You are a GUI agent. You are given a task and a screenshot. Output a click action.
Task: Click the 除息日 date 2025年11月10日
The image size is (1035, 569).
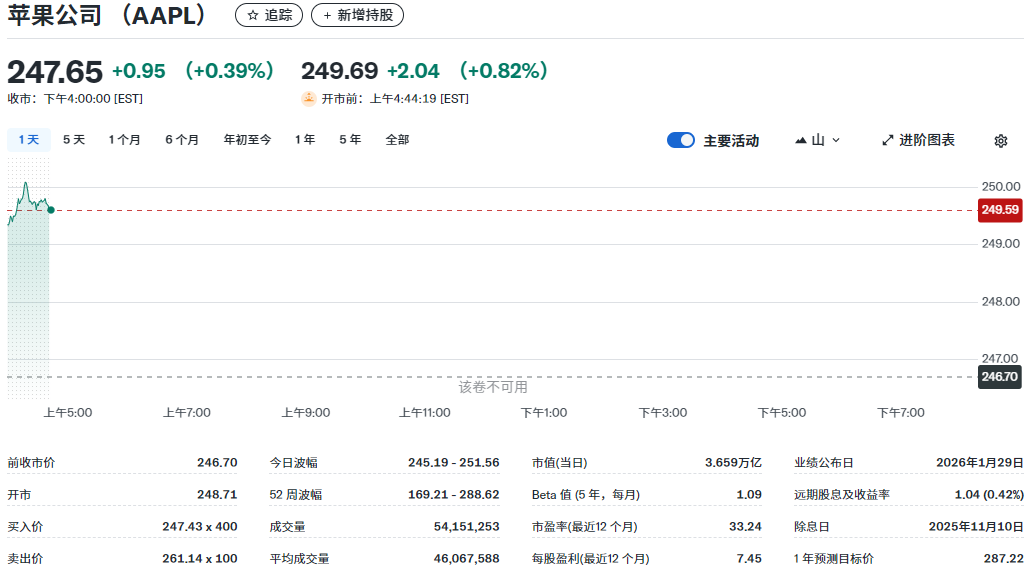point(976,527)
